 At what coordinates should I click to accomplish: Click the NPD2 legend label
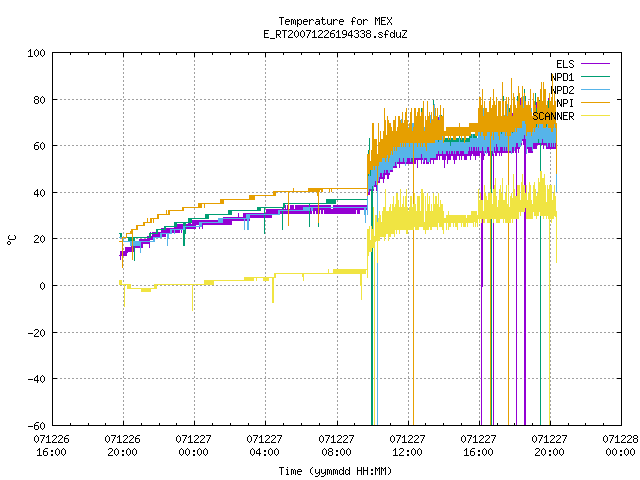pyautogui.click(x=562, y=90)
